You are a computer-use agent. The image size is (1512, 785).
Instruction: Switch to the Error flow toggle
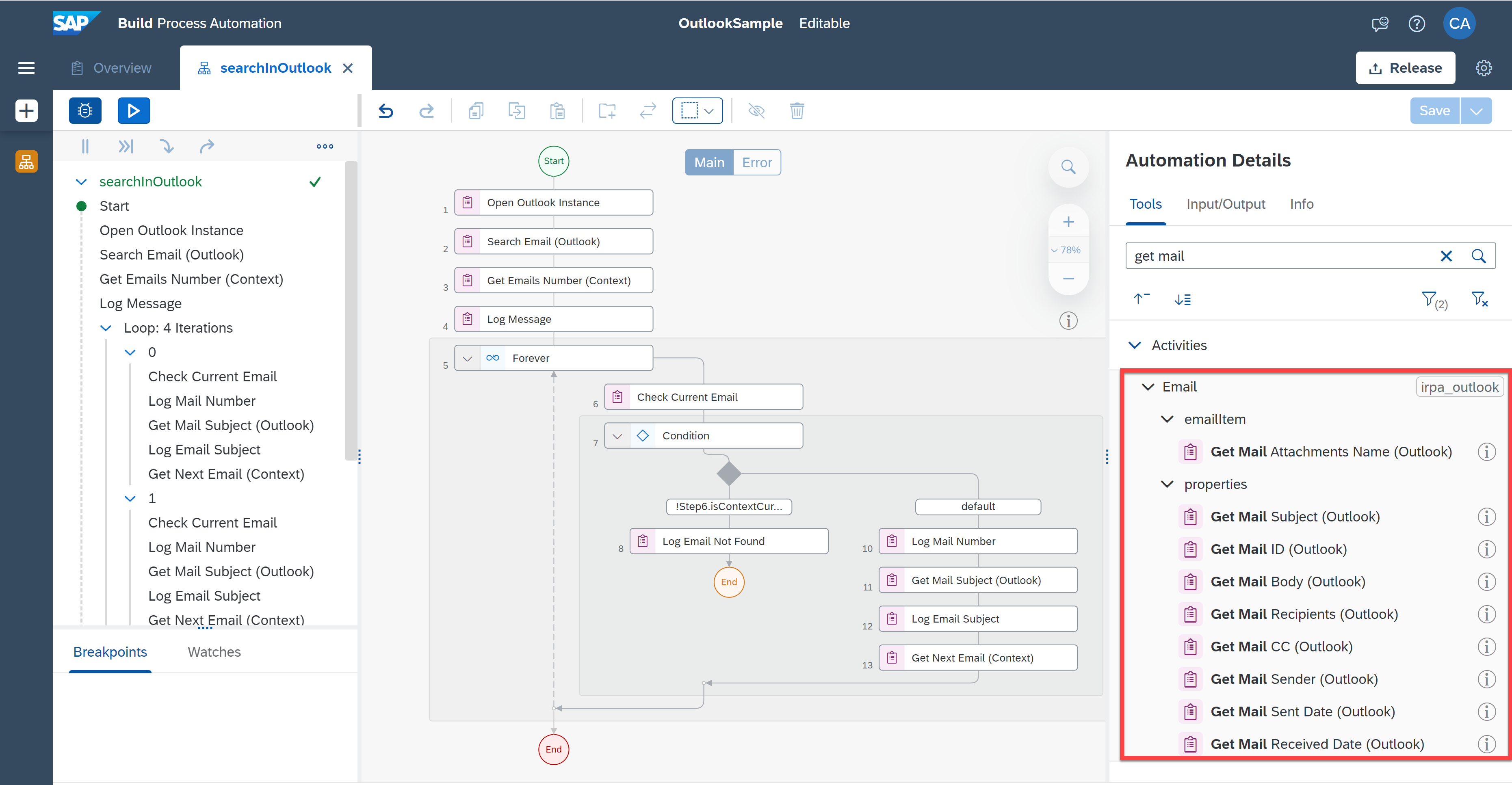756,162
